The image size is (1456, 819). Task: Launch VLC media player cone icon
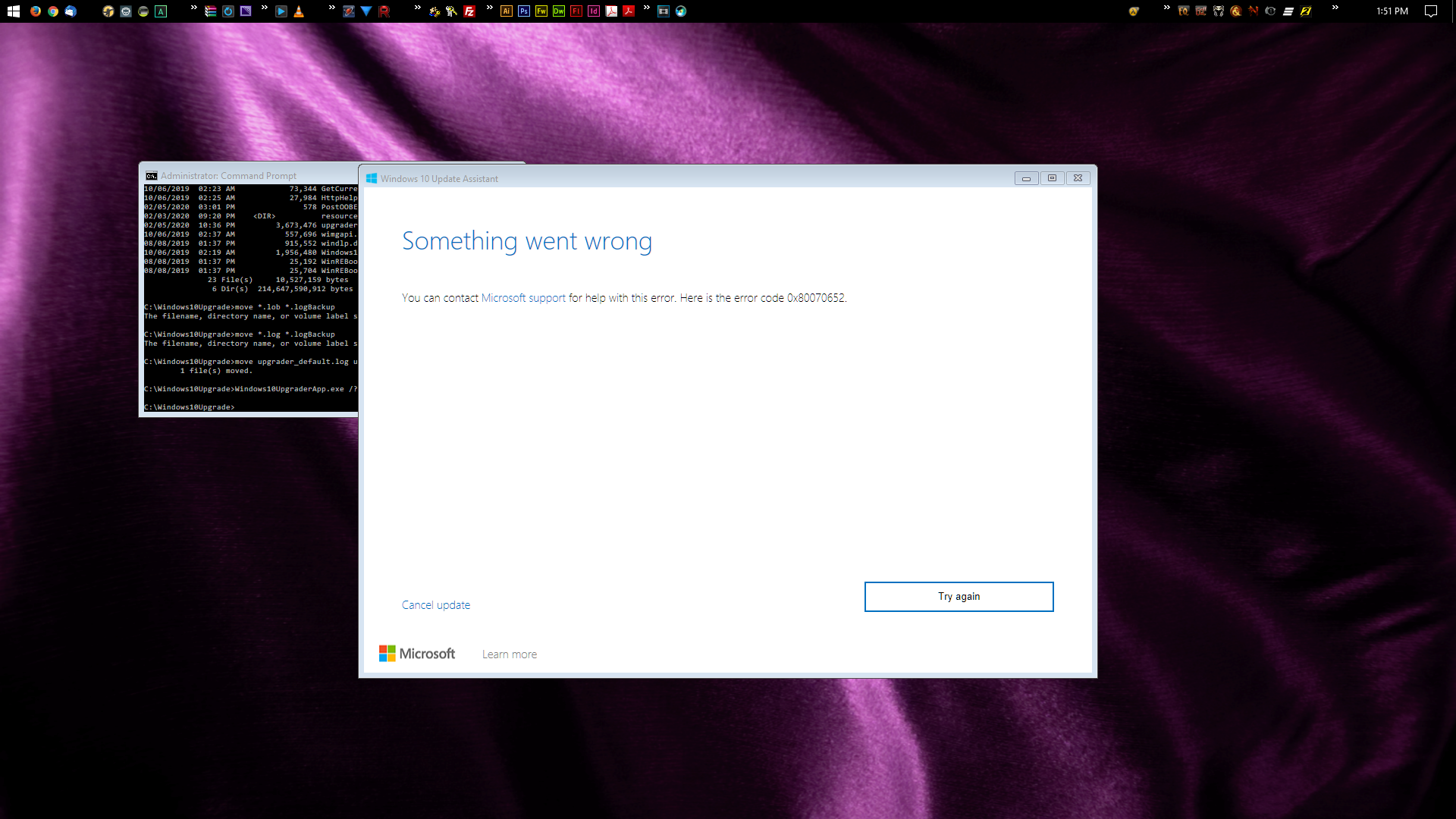coord(299,11)
